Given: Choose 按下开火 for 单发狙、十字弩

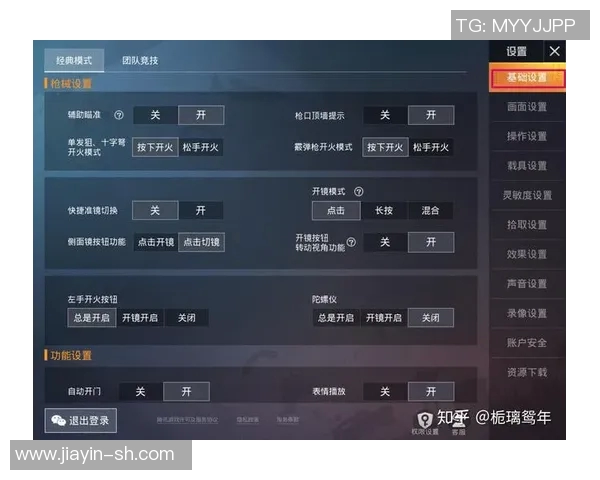Looking at the screenshot, I should 155,147.
